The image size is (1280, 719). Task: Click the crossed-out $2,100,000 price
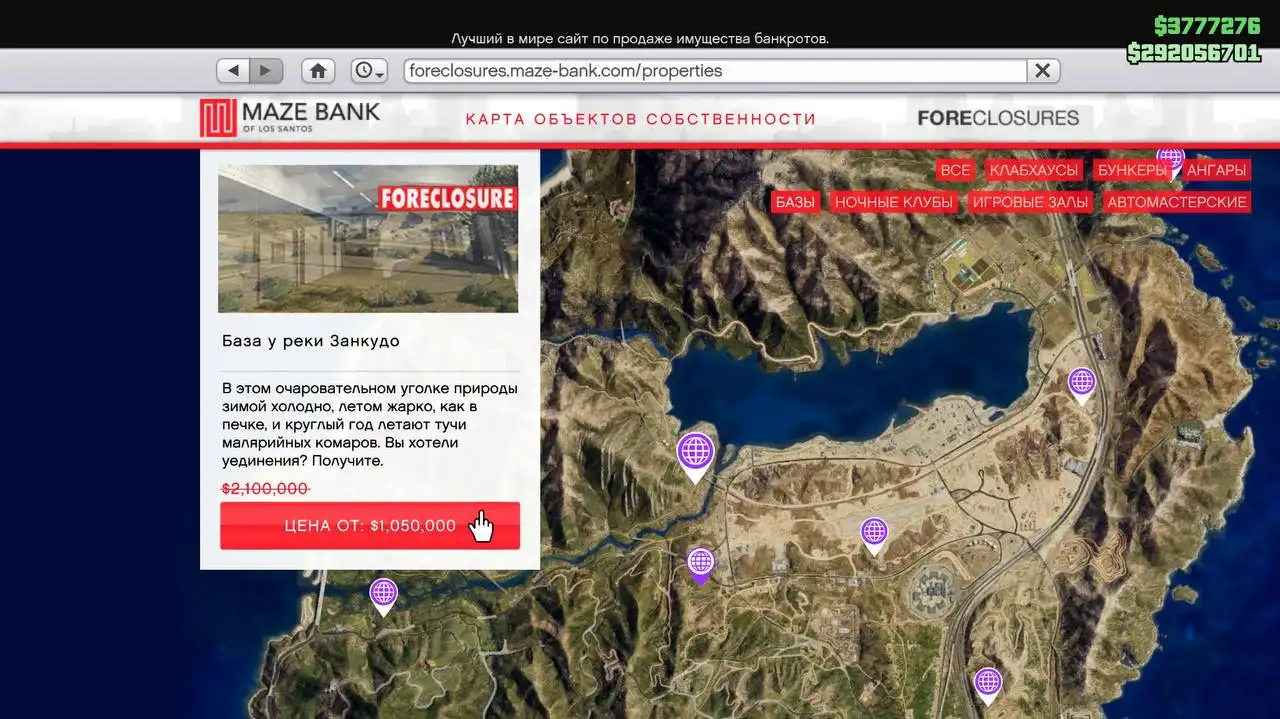coord(265,489)
